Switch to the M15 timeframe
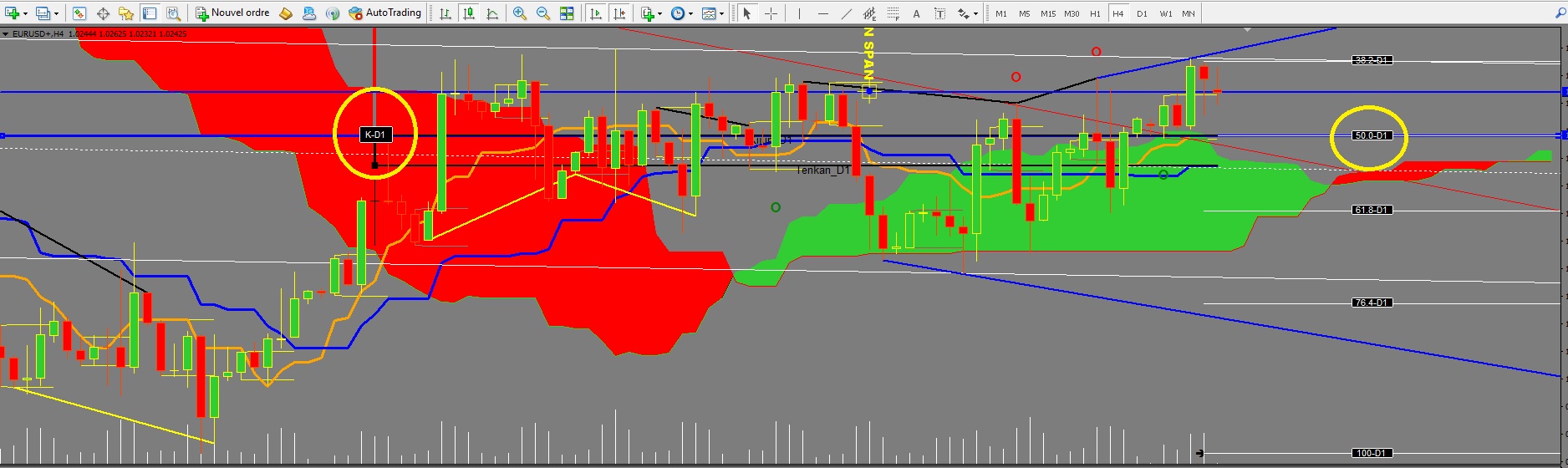Screen dimensions: 1568x468 coord(1047,13)
